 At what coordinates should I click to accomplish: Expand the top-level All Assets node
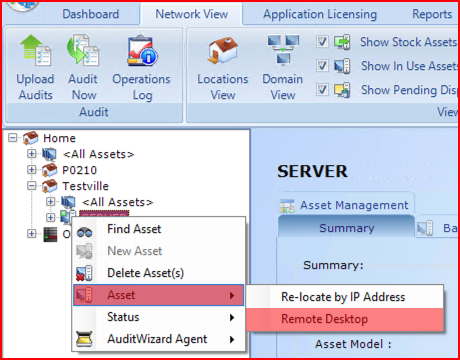coord(31,154)
